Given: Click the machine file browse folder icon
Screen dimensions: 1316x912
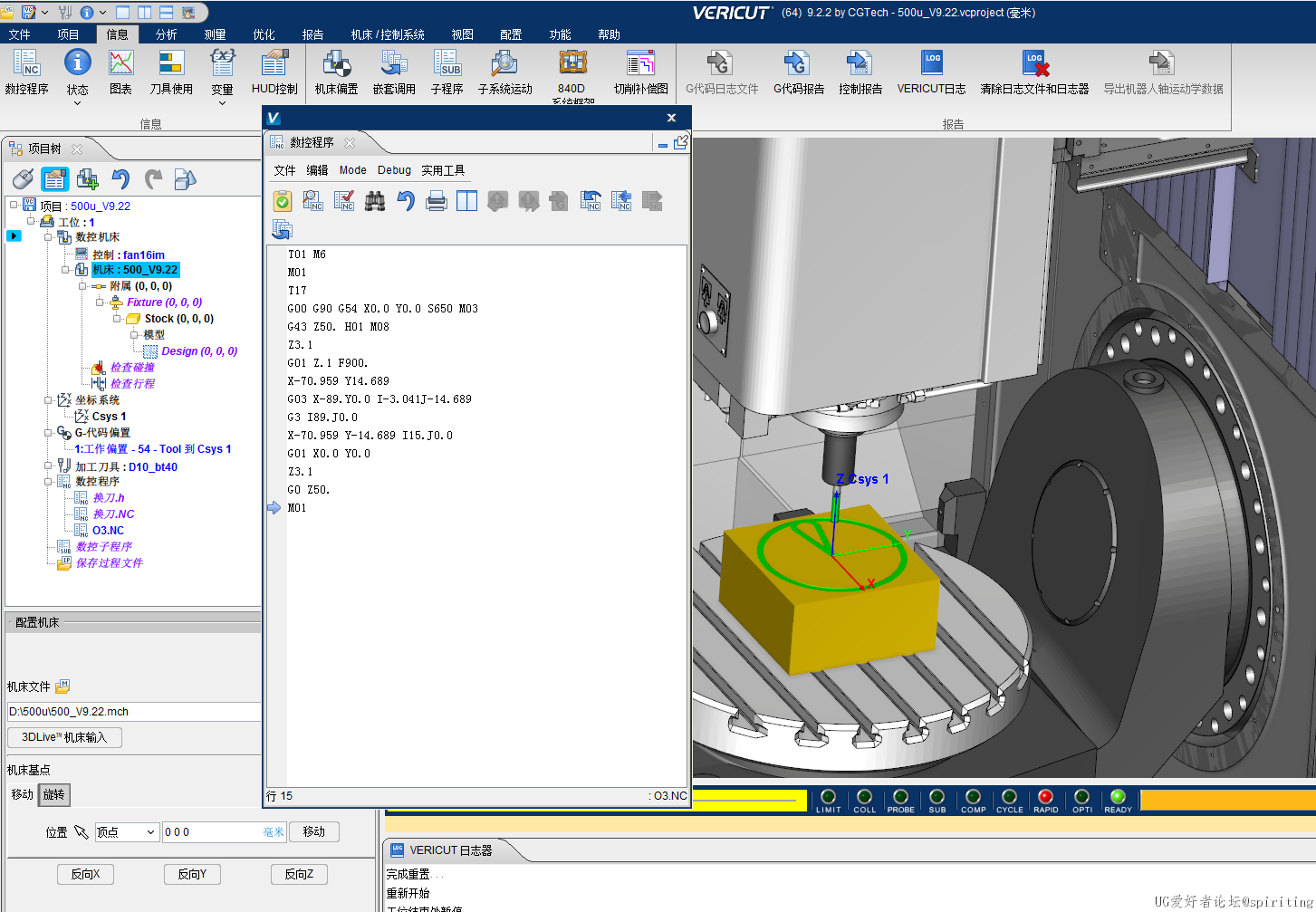Looking at the screenshot, I should click(x=62, y=686).
